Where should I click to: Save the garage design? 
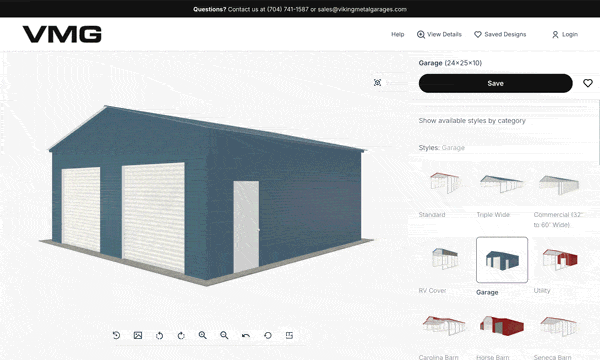[x=496, y=83]
